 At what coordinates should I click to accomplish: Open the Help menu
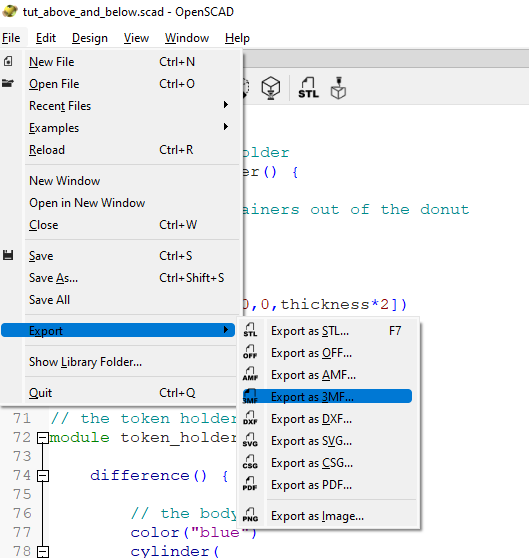(237, 38)
